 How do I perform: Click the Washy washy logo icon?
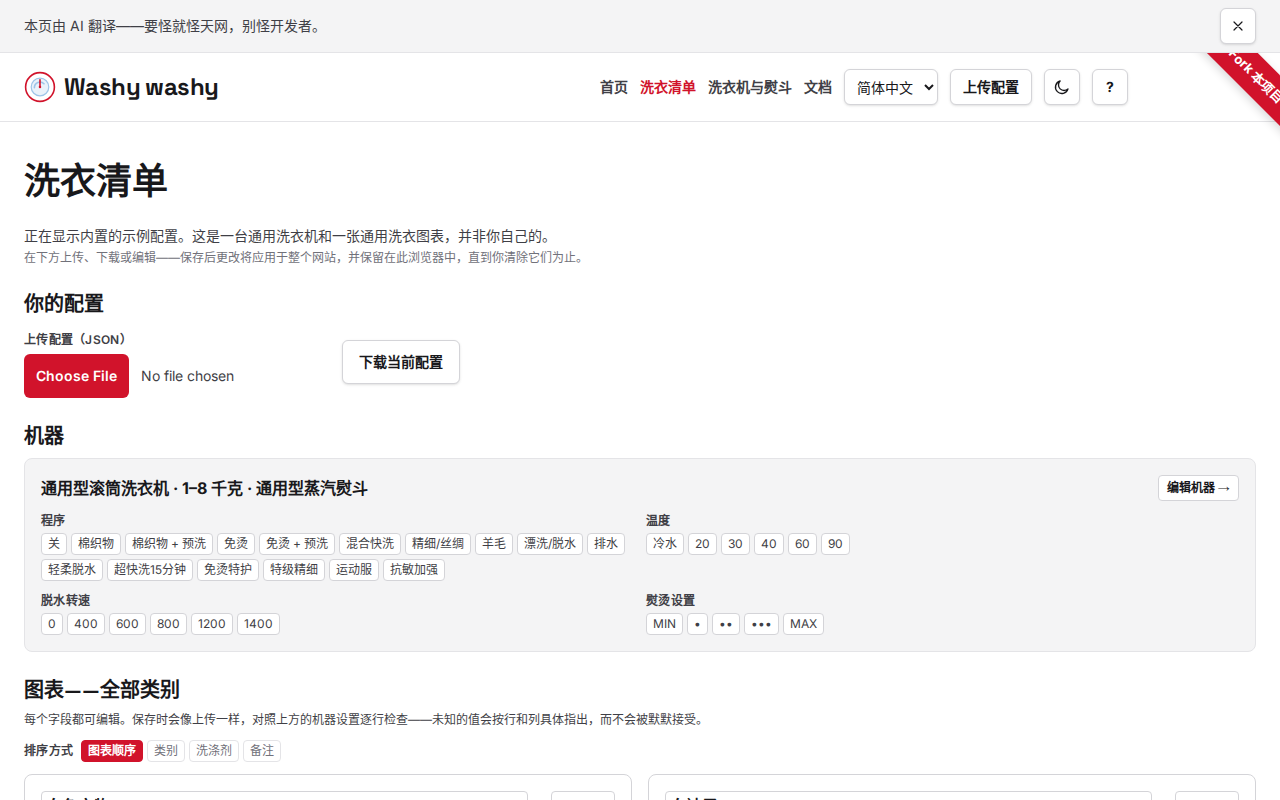[40, 87]
